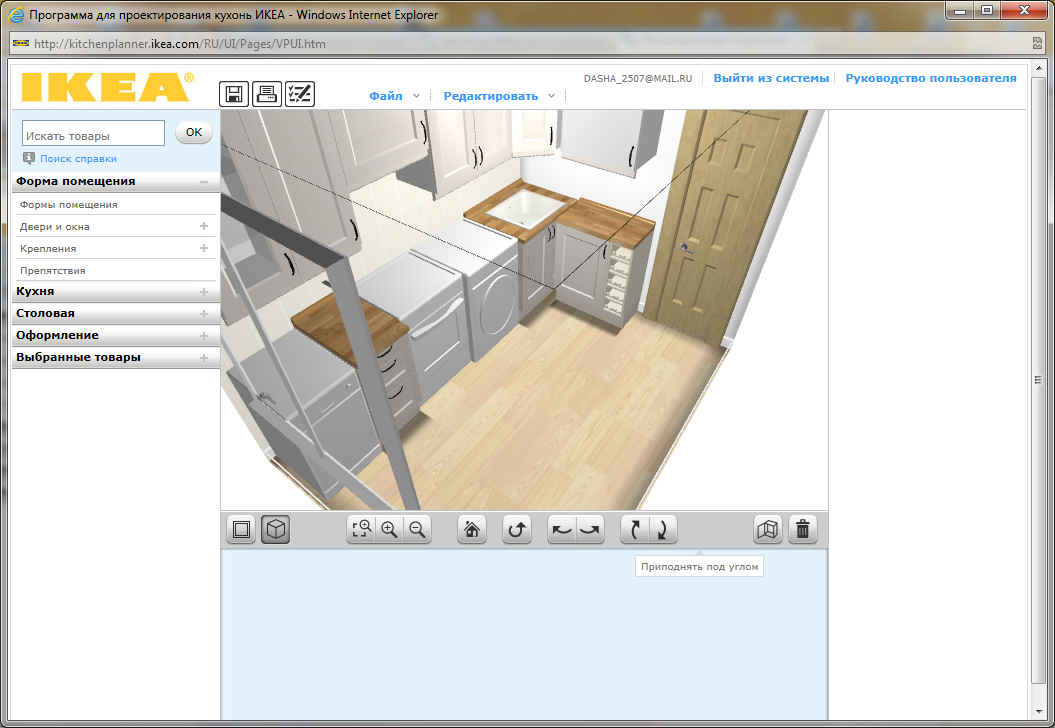The image size is (1055, 728).
Task: Delete selected item with trash icon
Action: point(802,530)
